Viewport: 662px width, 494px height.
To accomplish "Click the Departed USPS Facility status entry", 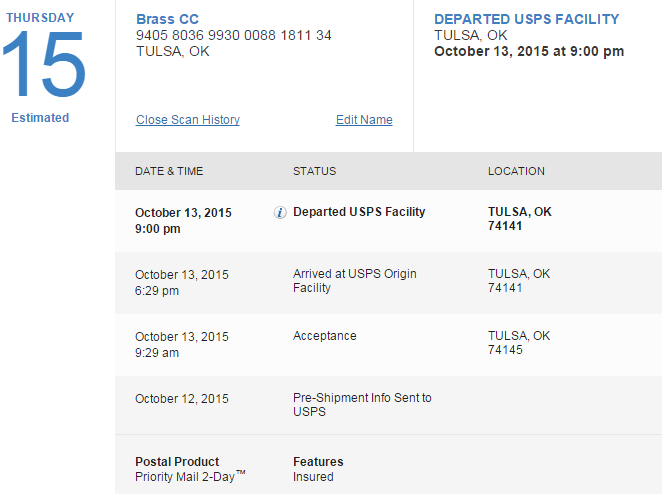I will tap(359, 212).
